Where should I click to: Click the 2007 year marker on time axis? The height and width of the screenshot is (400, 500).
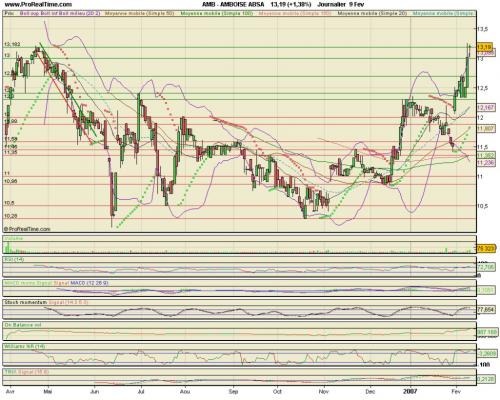click(410, 391)
